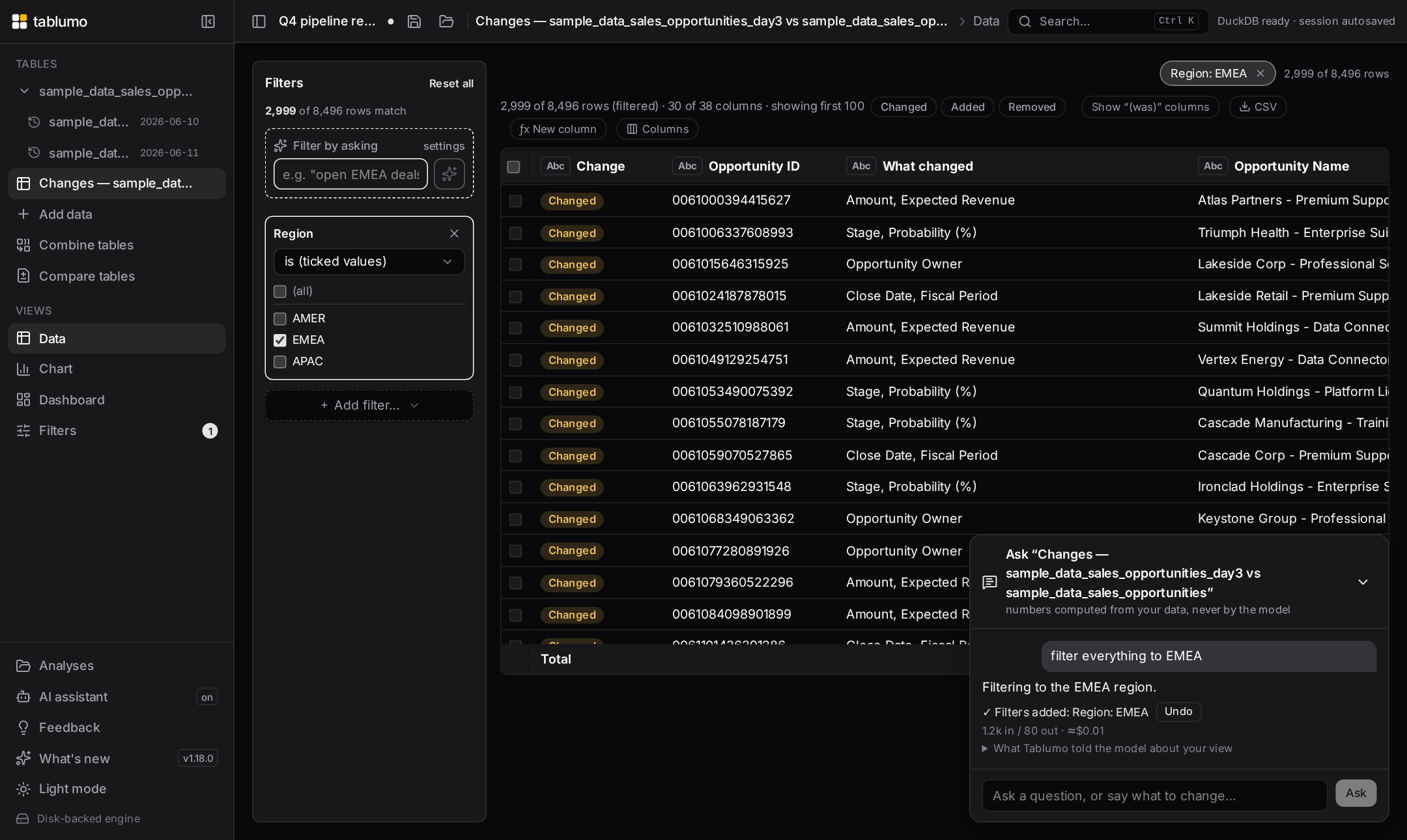Click the Data breadcrumb
The height and width of the screenshot is (840, 1407).
point(986,21)
